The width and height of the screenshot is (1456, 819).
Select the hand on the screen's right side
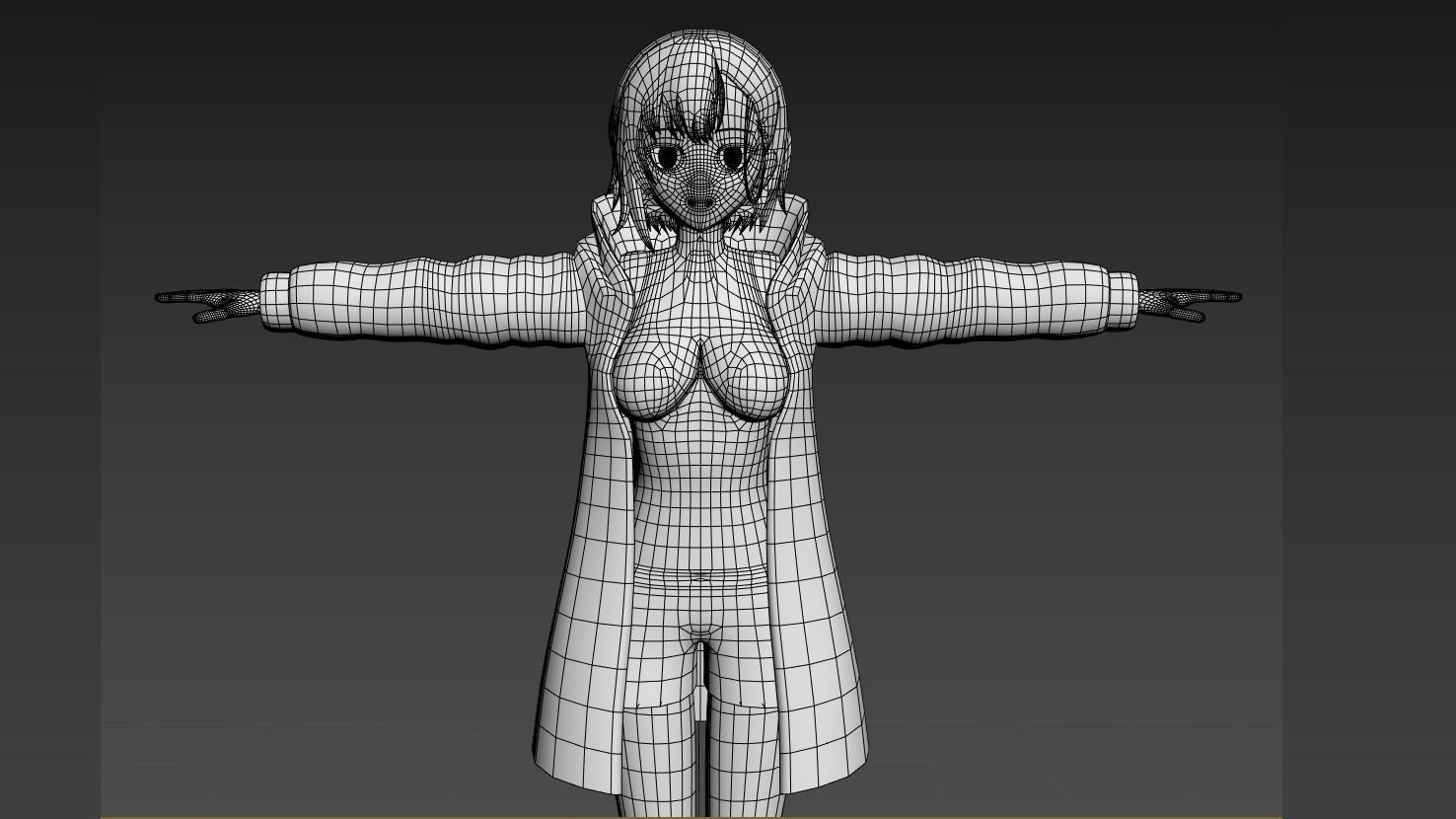coord(1191,303)
